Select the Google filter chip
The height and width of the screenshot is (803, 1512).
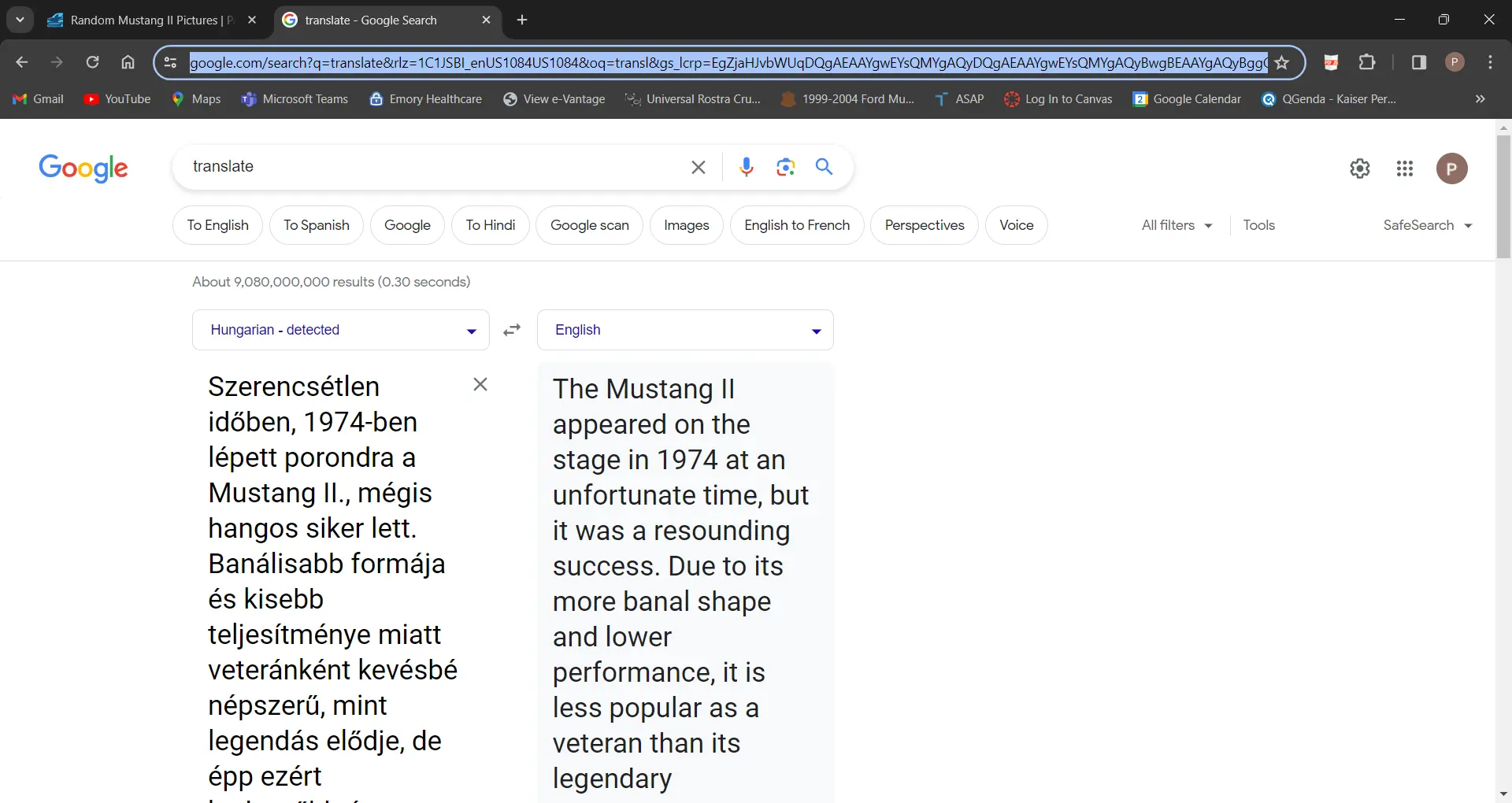click(407, 225)
